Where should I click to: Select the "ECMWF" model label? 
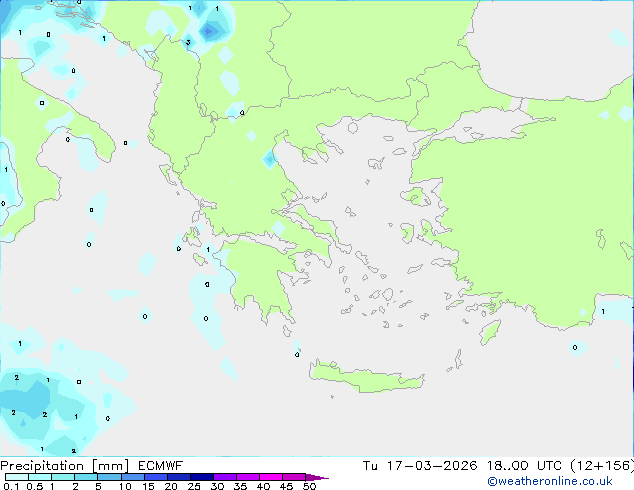tap(160, 466)
